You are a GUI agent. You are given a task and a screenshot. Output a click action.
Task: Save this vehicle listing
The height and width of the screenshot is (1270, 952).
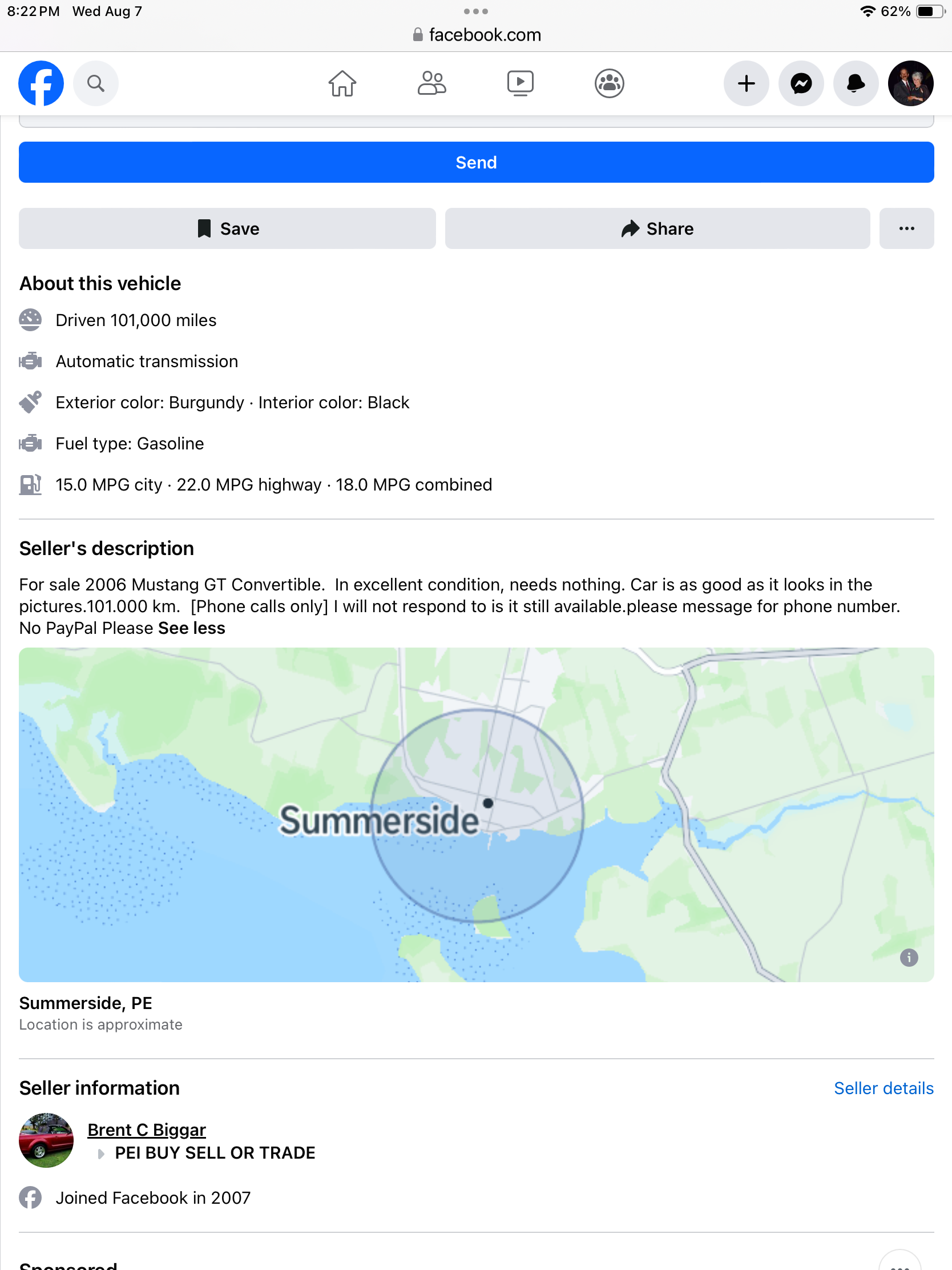pyautogui.click(x=227, y=228)
